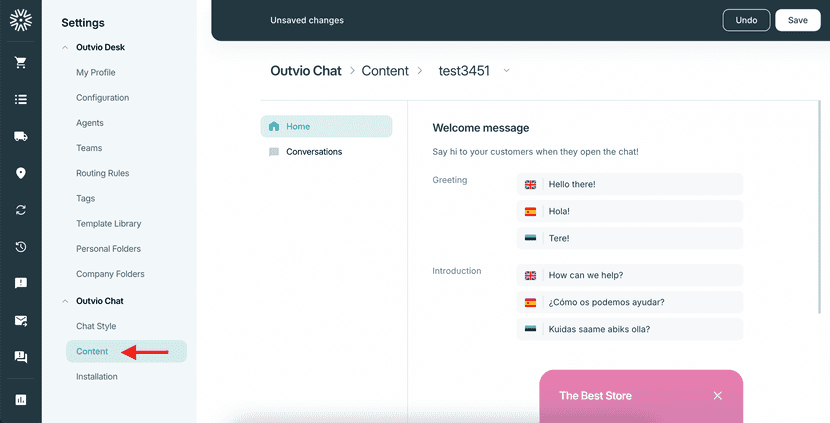Open Personal Folders page
The image size is (830, 423).
click(109, 249)
